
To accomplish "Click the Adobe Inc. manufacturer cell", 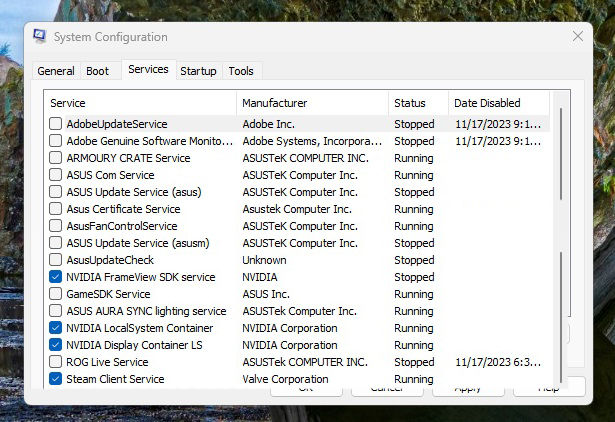I will pyautogui.click(x=268, y=124).
